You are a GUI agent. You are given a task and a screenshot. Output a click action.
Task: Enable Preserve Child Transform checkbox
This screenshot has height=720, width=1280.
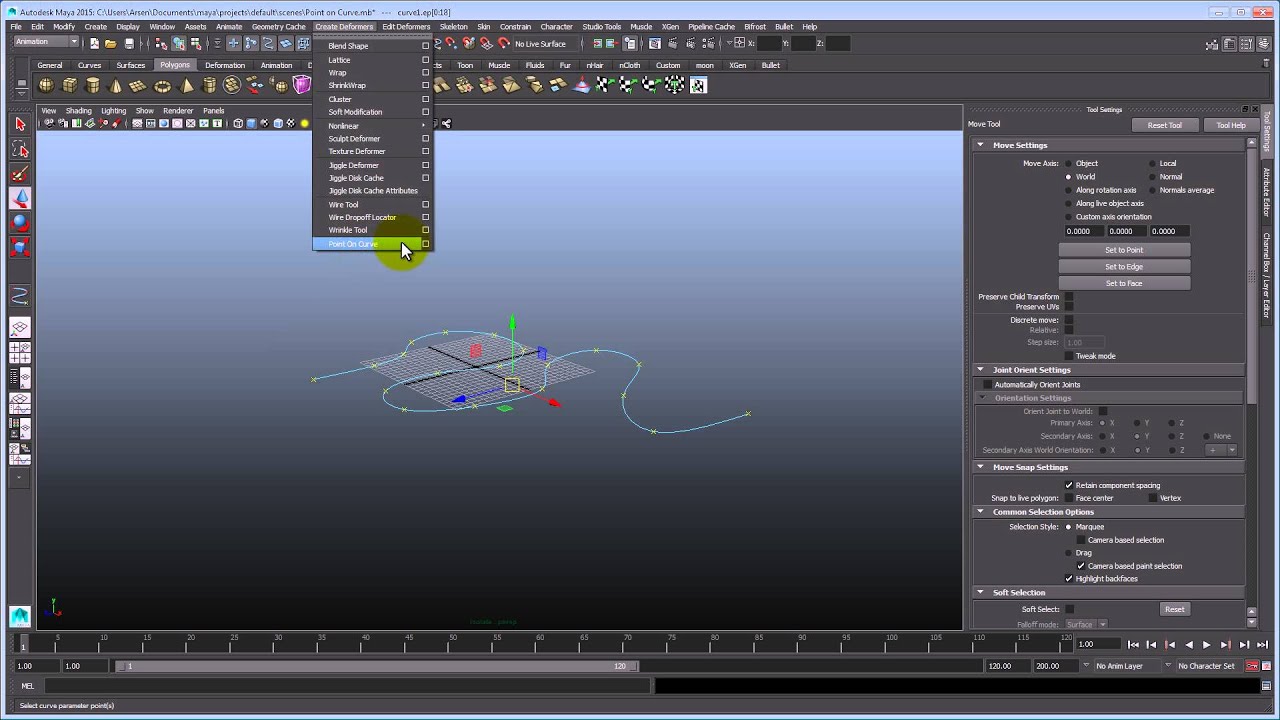coord(1069,297)
